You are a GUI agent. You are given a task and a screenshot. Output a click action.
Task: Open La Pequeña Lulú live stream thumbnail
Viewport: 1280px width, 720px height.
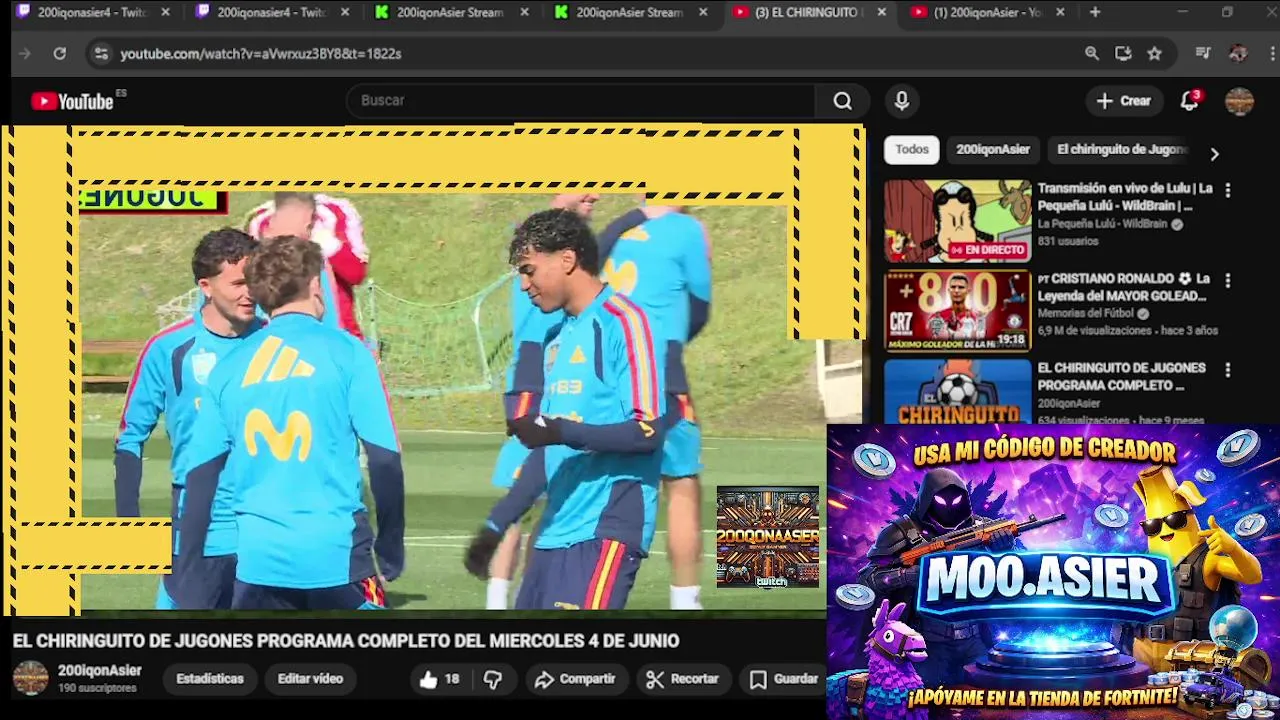point(957,221)
